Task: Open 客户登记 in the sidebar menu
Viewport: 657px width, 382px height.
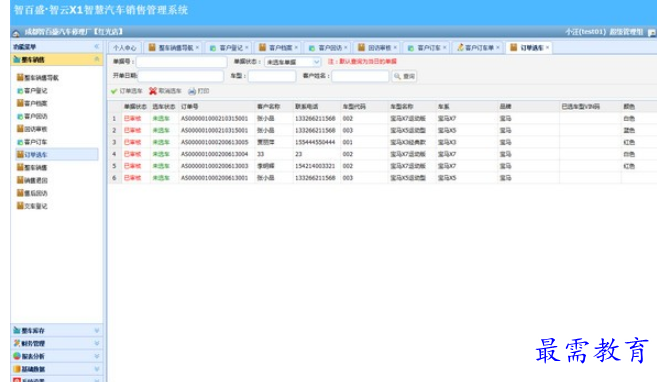Action: [x=32, y=90]
